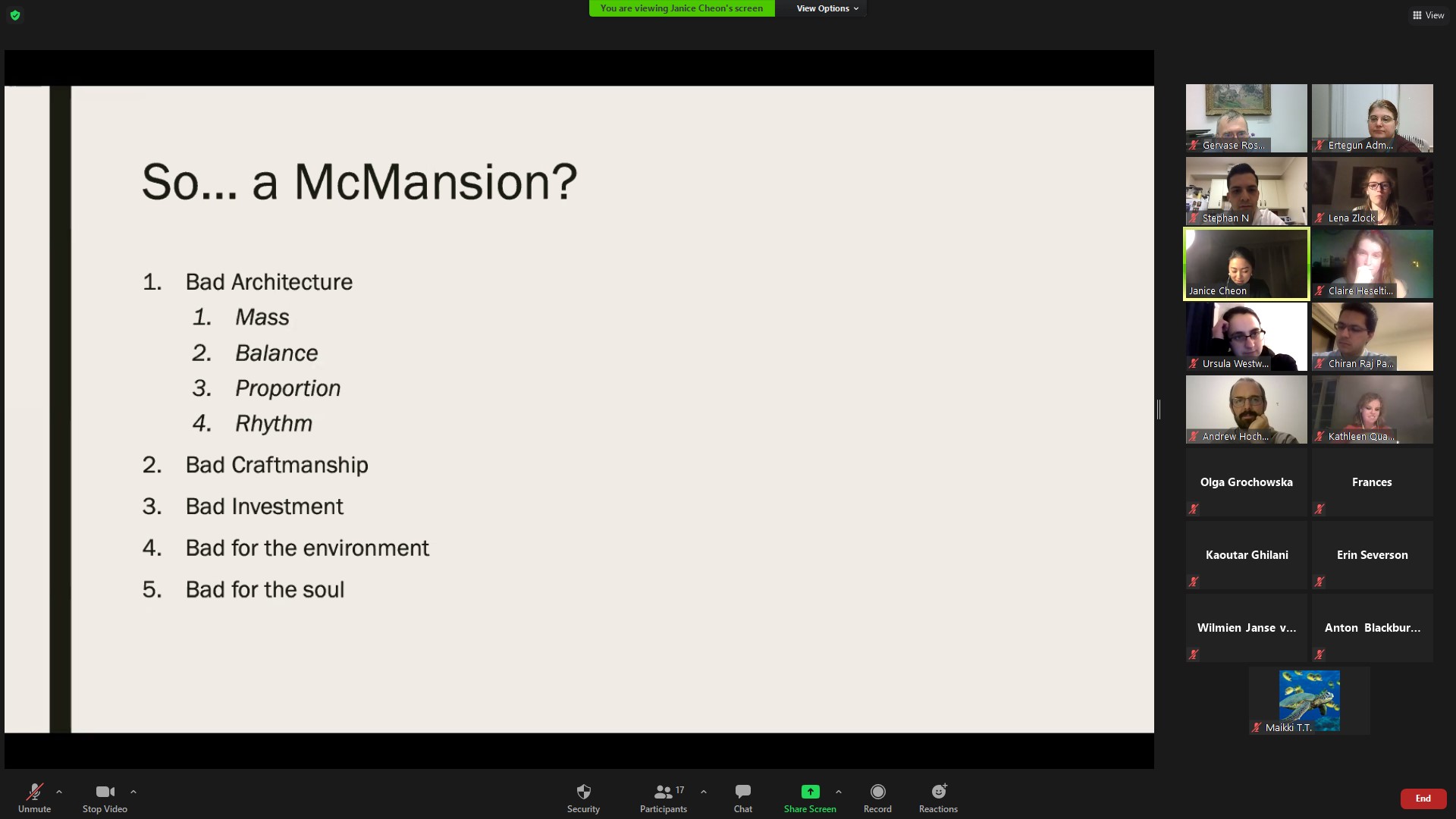This screenshot has height=819, width=1456.
Task: Select Chiran Raj Pa... video thumbnail
Action: (1373, 337)
